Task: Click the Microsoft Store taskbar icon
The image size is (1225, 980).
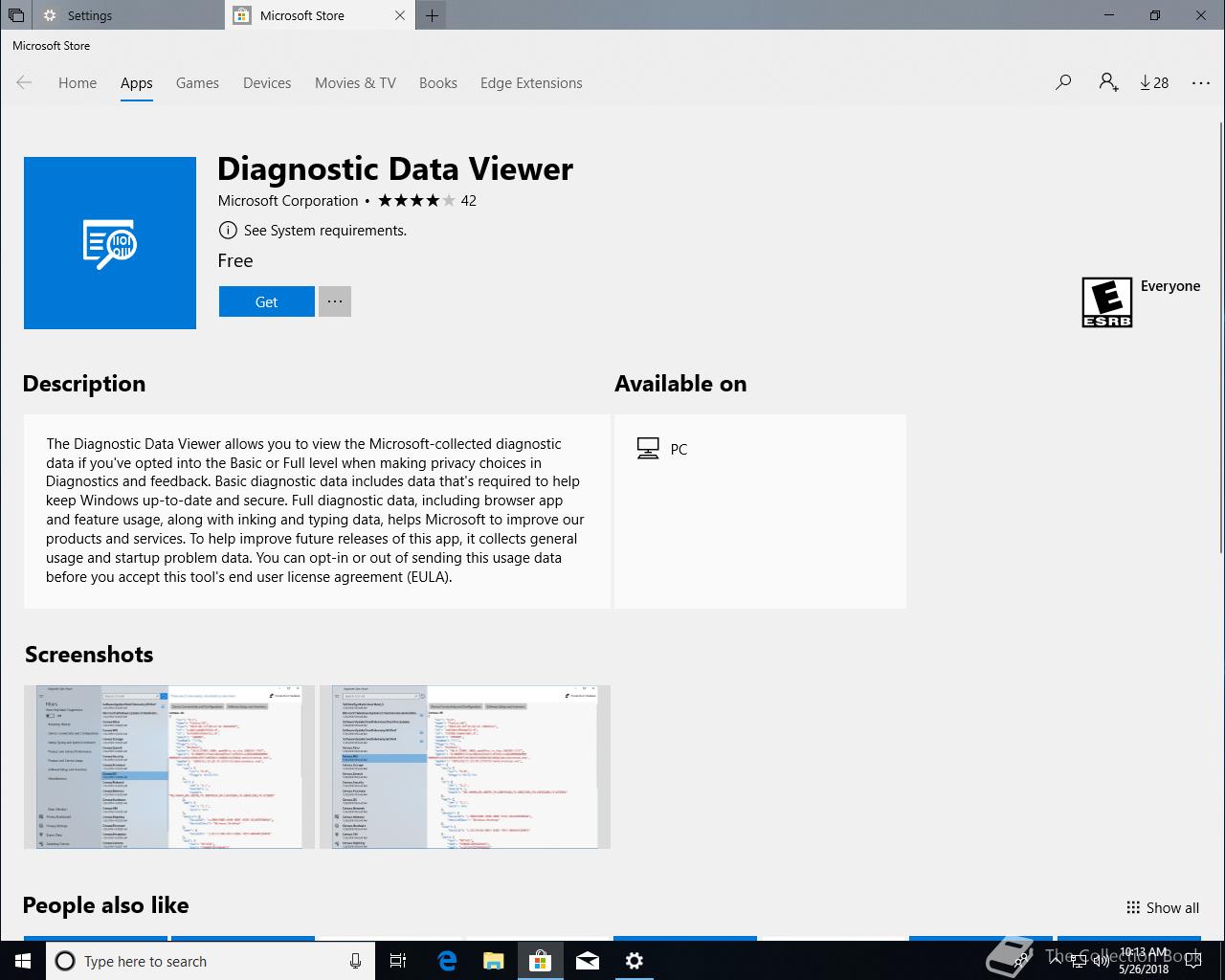Action: point(540,961)
